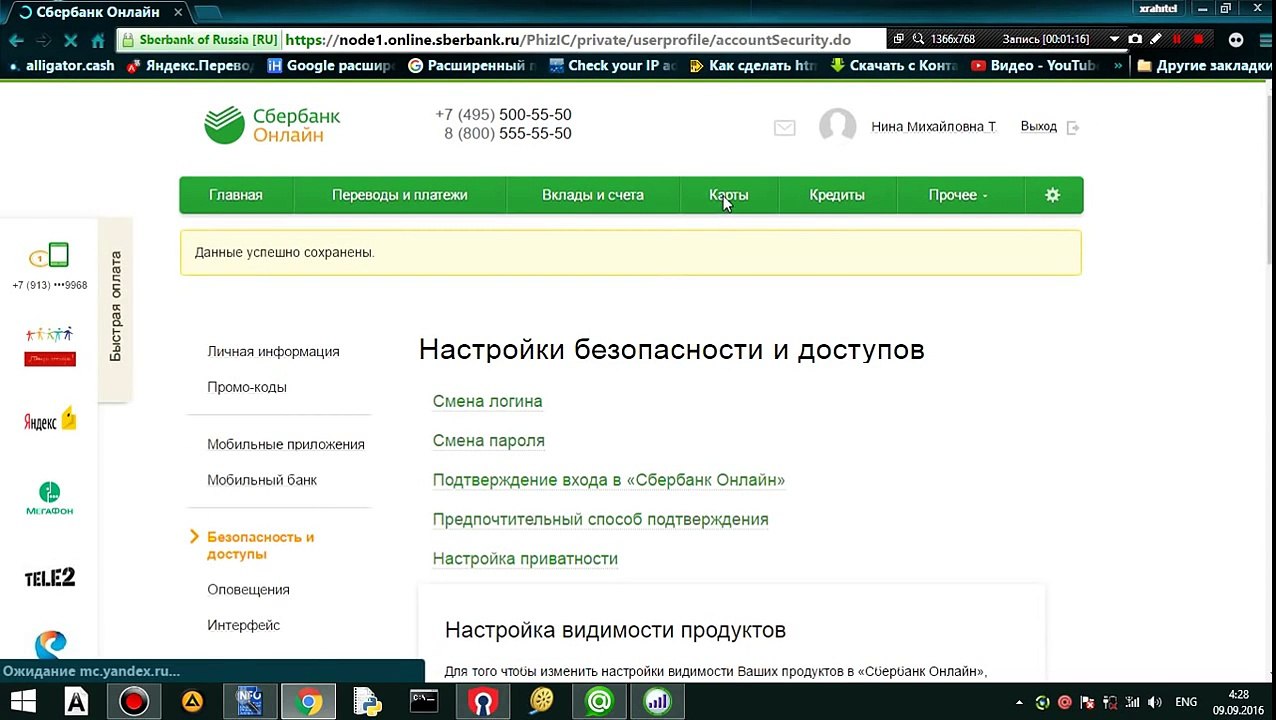Viewport: 1276px width, 720px height.
Task: Open command prompt in taskbar
Action: pyautogui.click(x=424, y=702)
